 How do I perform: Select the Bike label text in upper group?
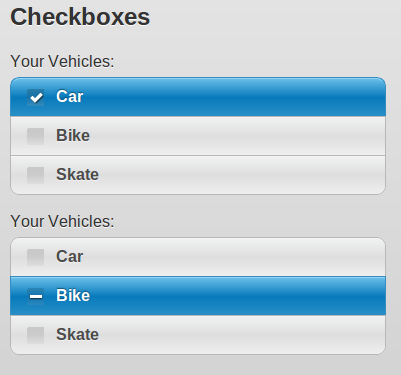(x=73, y=136)
